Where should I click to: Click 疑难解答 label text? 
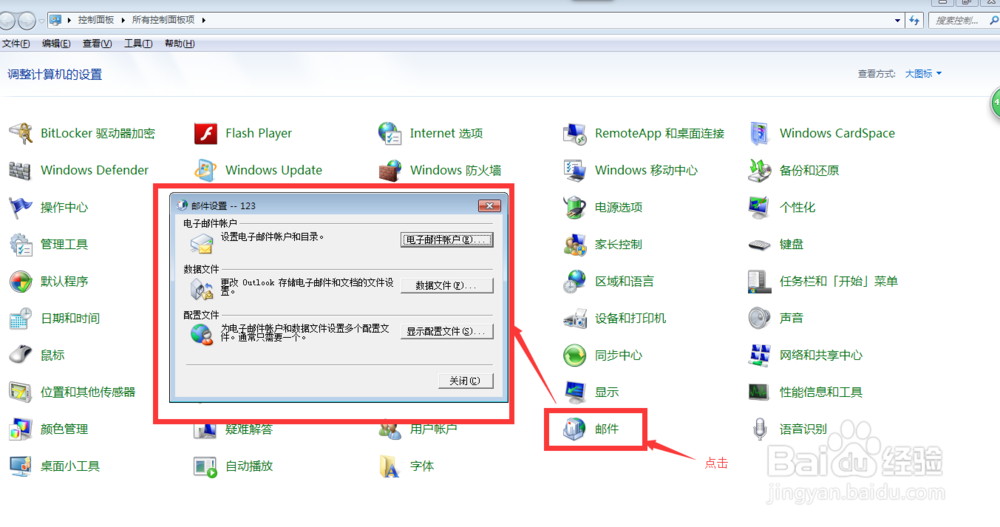[249, 429]
